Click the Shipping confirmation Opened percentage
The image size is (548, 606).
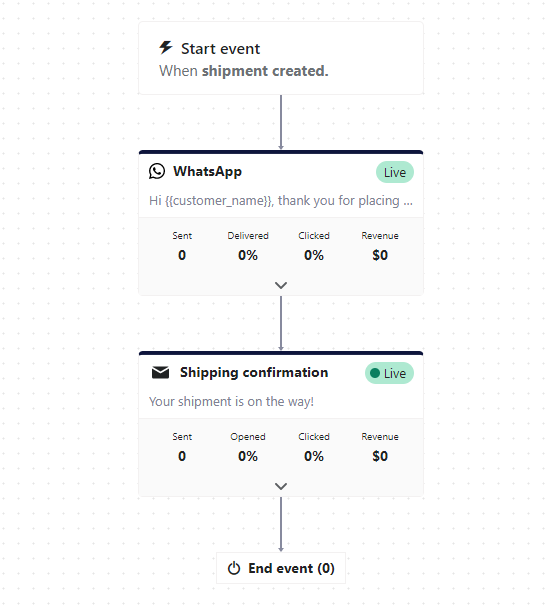248,456
